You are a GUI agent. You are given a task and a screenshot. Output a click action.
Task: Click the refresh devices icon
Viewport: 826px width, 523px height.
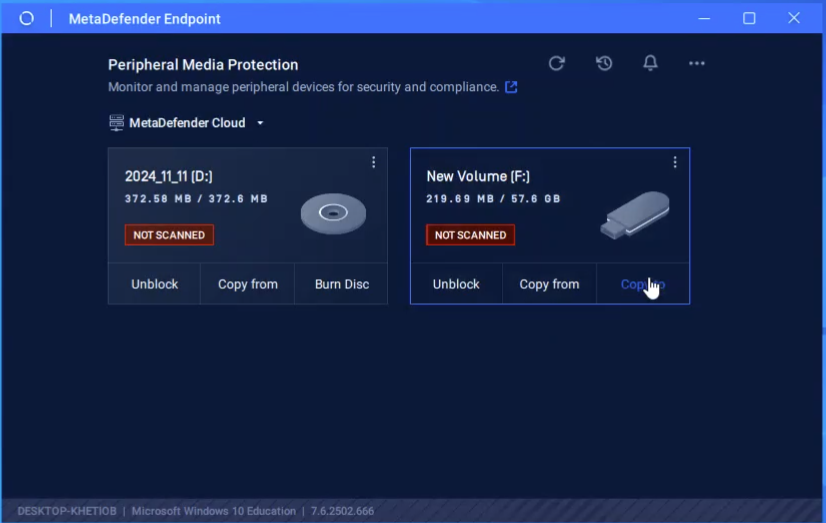tap(556, 63)
